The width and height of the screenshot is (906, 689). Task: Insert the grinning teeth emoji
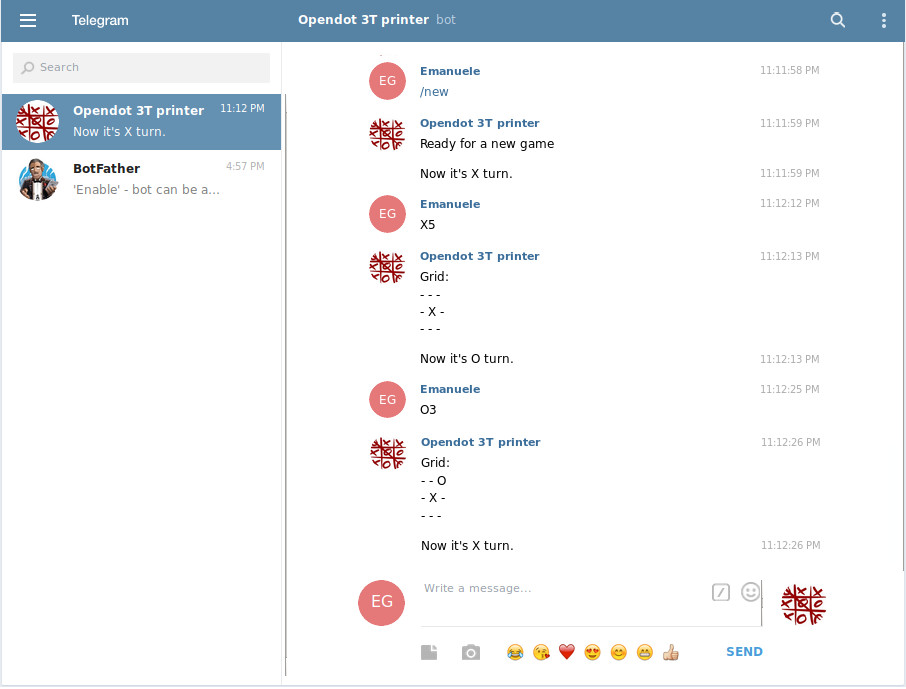[x=644, y=653]
